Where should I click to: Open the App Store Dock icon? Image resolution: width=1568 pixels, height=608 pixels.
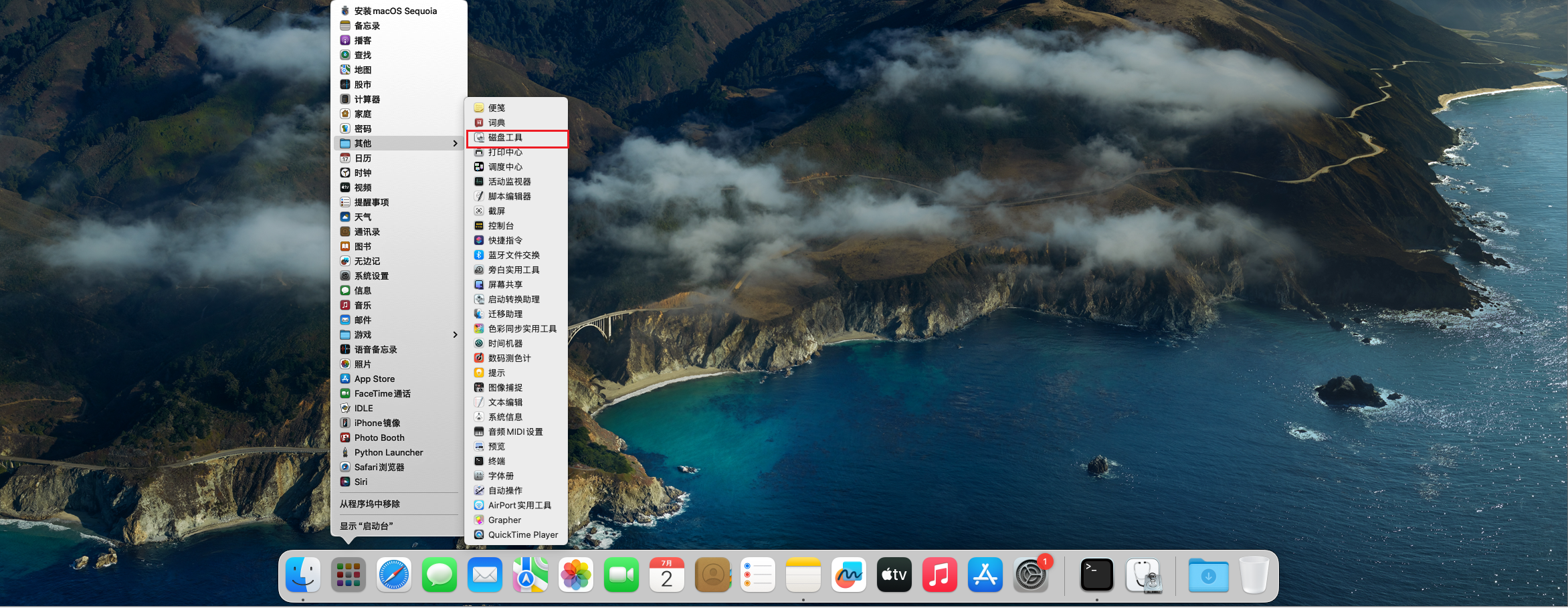(x=985, y=575)
